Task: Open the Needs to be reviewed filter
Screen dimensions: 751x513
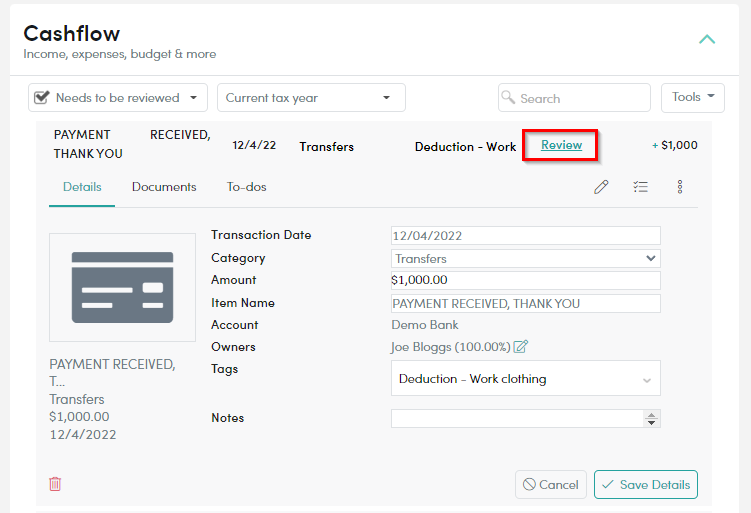Action: pyautogui.click(x=118, y=98)
